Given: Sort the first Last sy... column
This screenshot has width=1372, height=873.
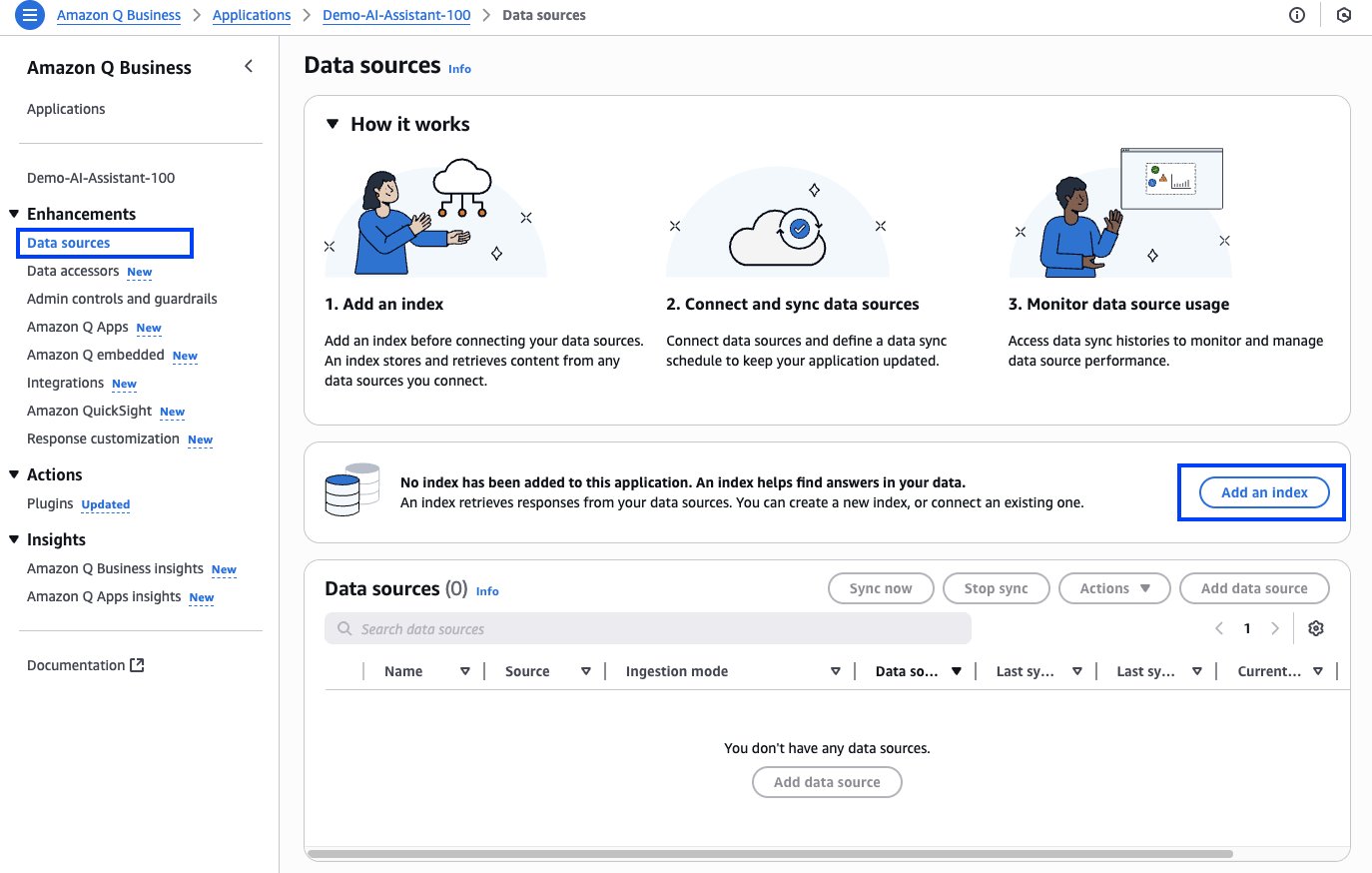Looking at the screenshot, I should pyautogui.click(x=1077, y=671).
